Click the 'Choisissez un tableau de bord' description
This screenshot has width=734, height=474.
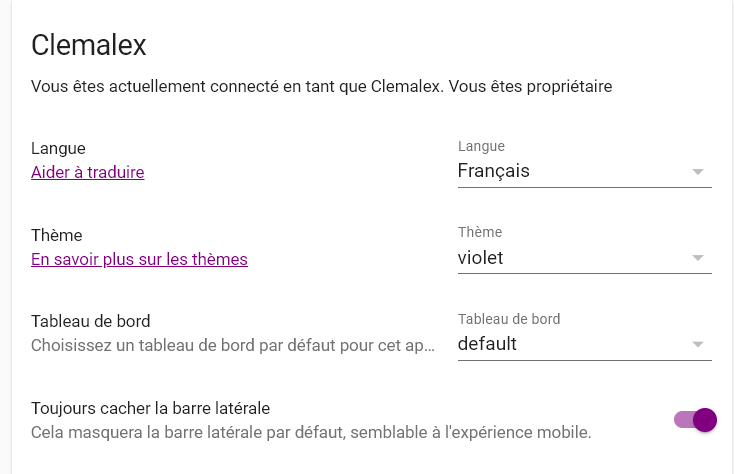pyautogui.click(x=233, y=346)
